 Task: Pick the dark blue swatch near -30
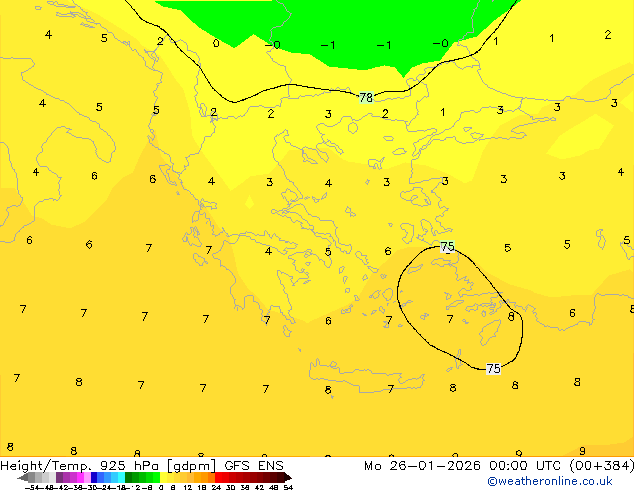click(x=94, y=477)
